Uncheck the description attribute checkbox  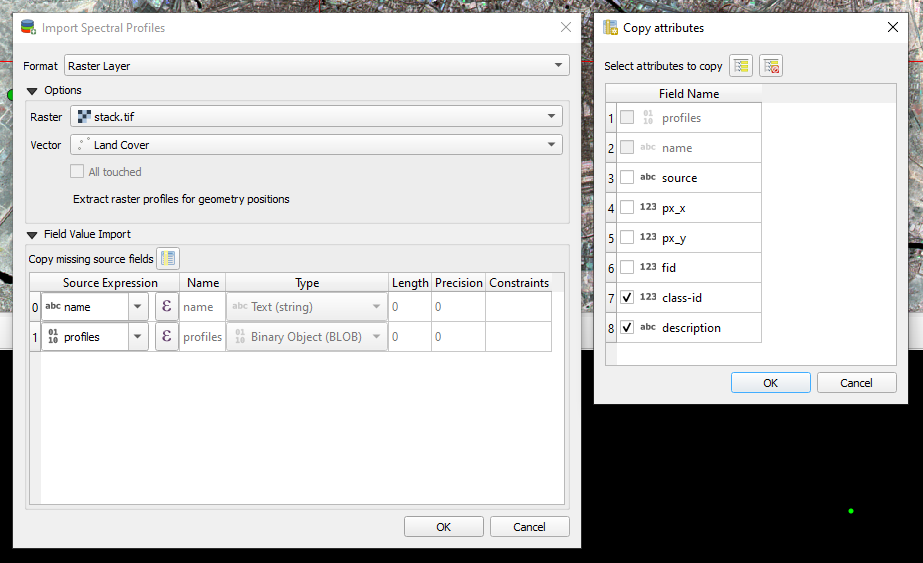(x=627, y=328)
